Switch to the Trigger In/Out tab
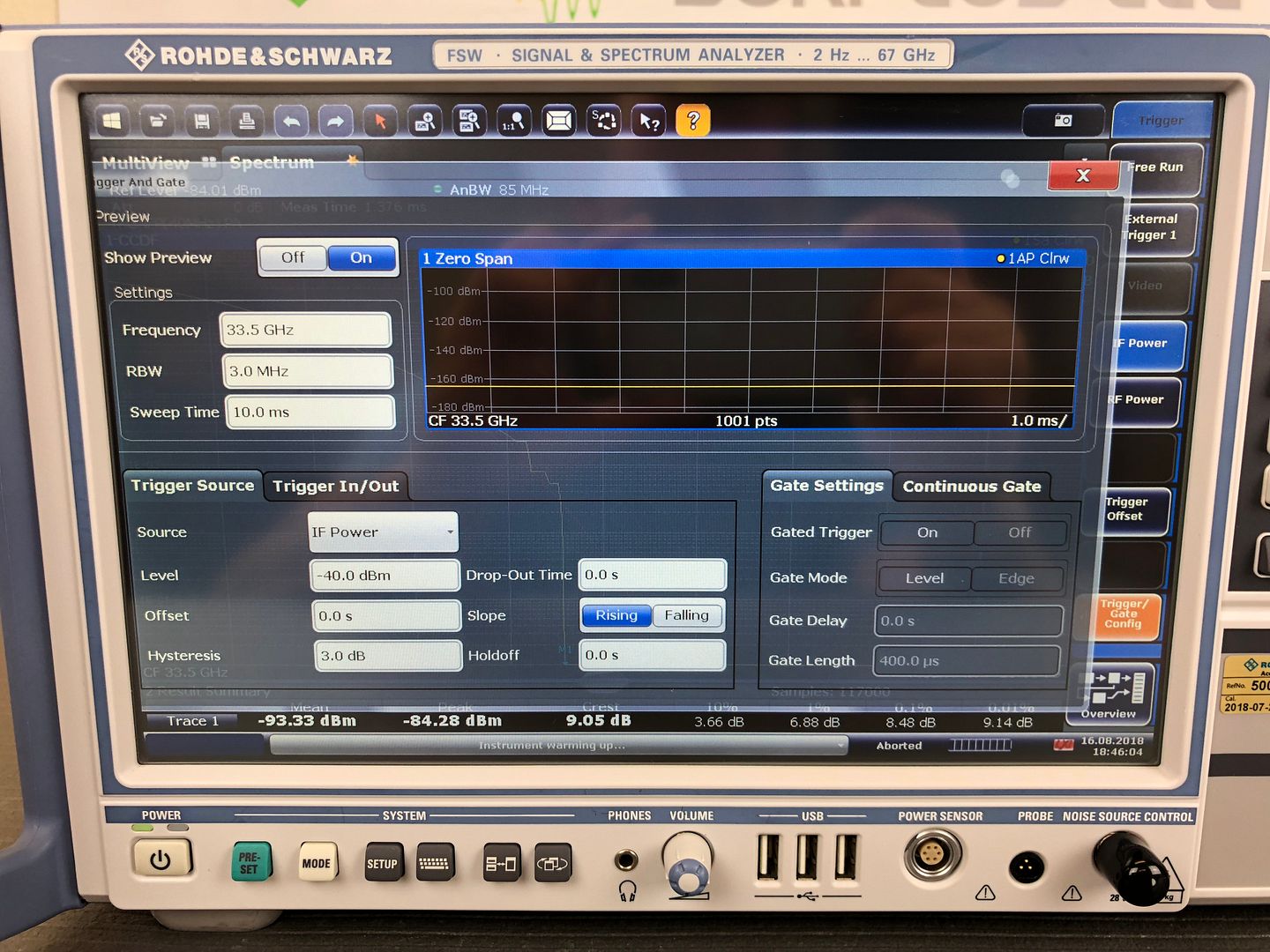The width and height of the screenshot is (1270, 952). pos(335,487)
